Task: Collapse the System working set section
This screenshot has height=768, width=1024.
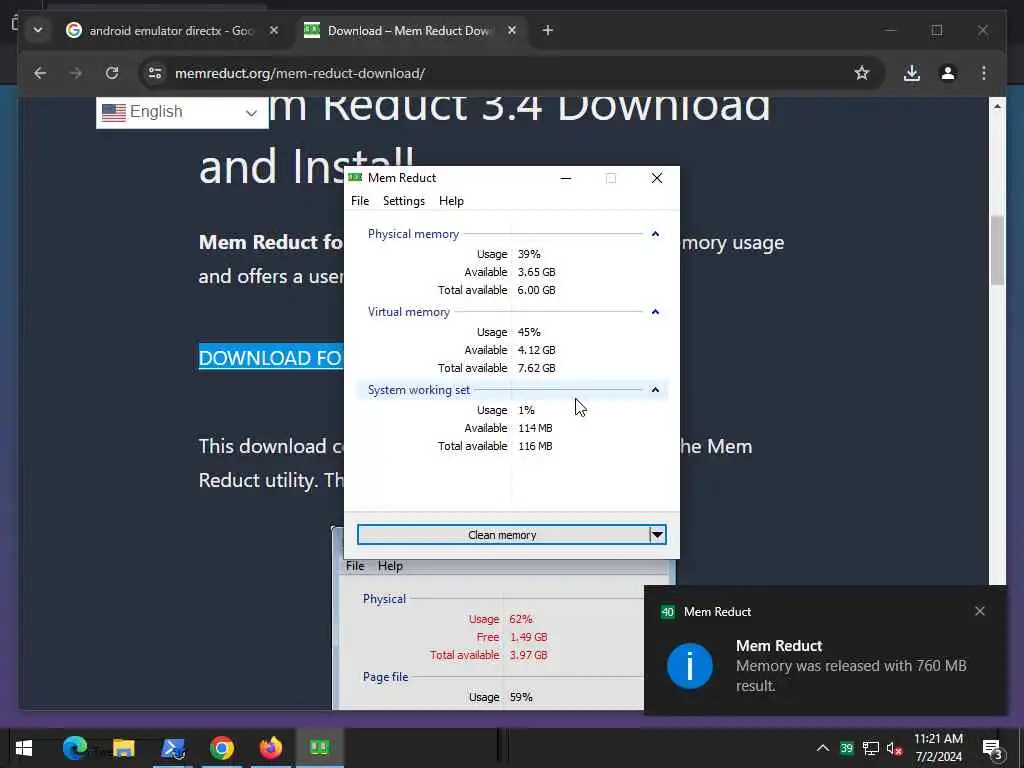Action: pos(655,390)
